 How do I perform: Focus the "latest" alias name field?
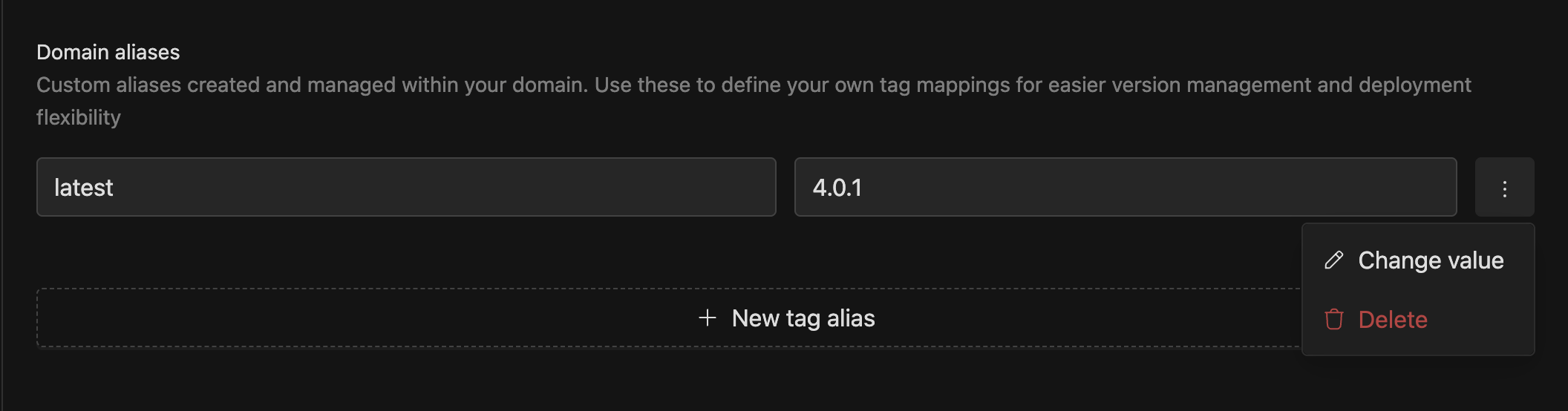tap(406, 188)
